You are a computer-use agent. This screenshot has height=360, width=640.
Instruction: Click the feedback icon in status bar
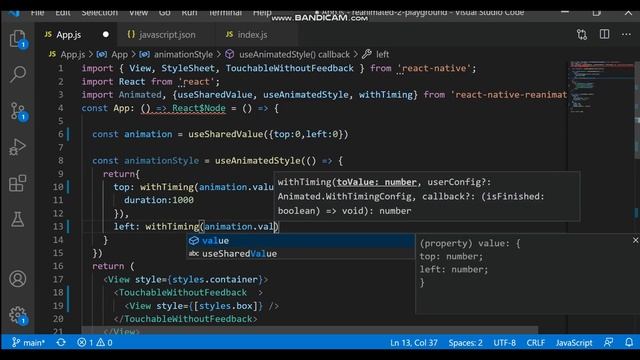[608, 342]
